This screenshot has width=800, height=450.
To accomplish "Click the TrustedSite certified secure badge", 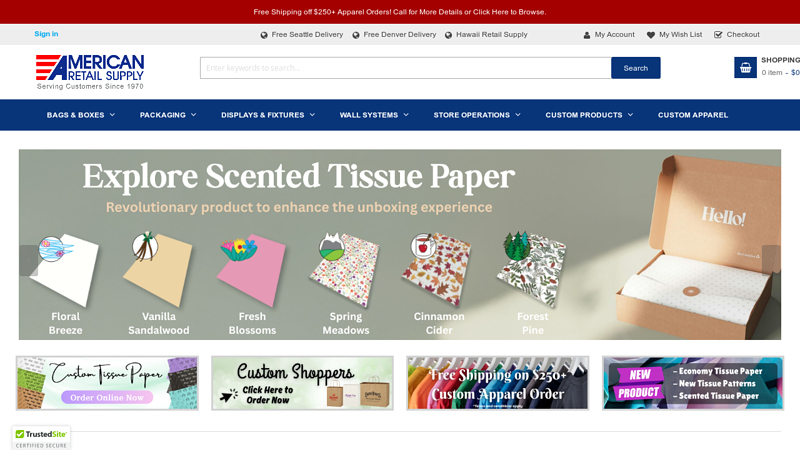I will [x=41, y=438].
